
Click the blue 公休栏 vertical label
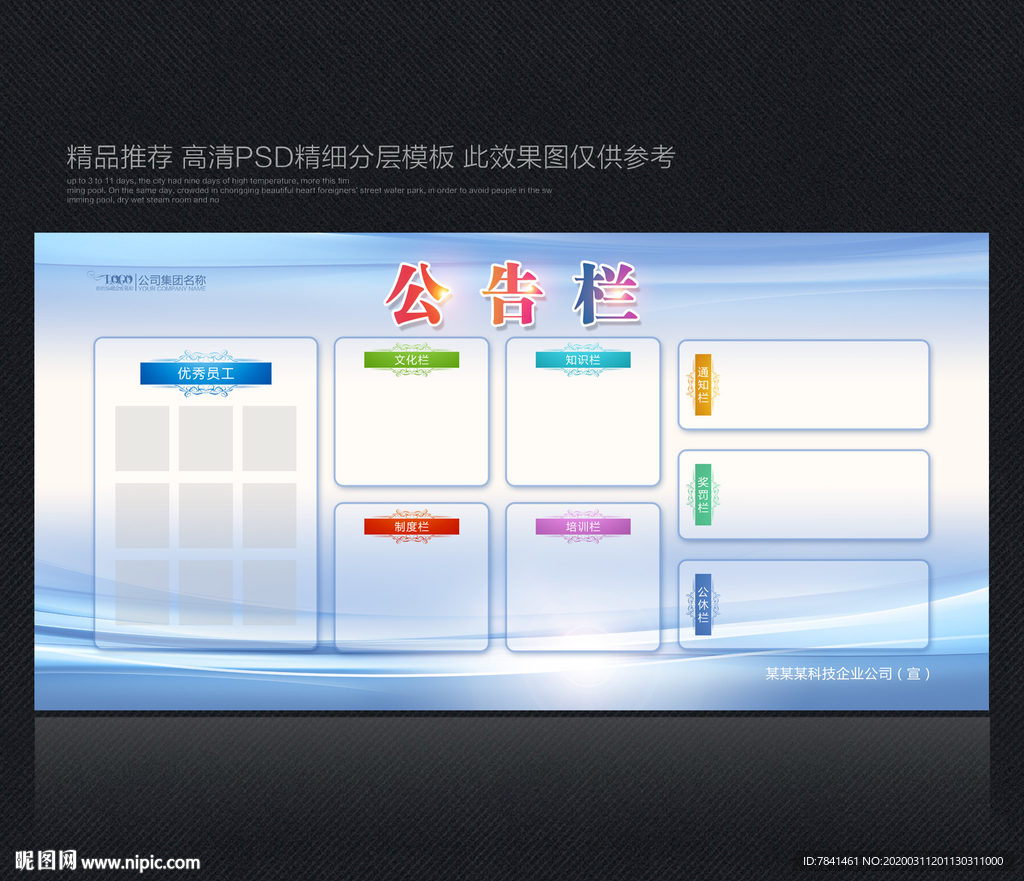click(x=703, y=604)
